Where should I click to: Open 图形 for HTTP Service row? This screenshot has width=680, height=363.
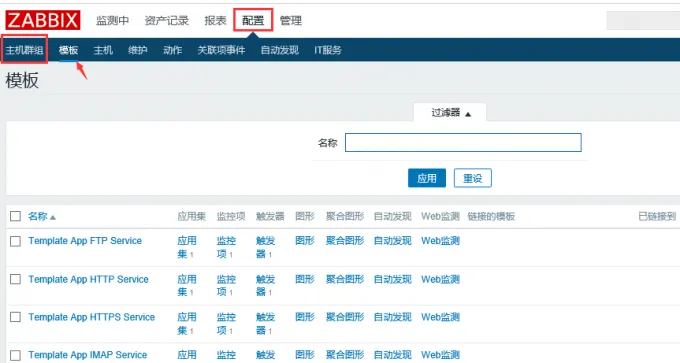(304, 279)
